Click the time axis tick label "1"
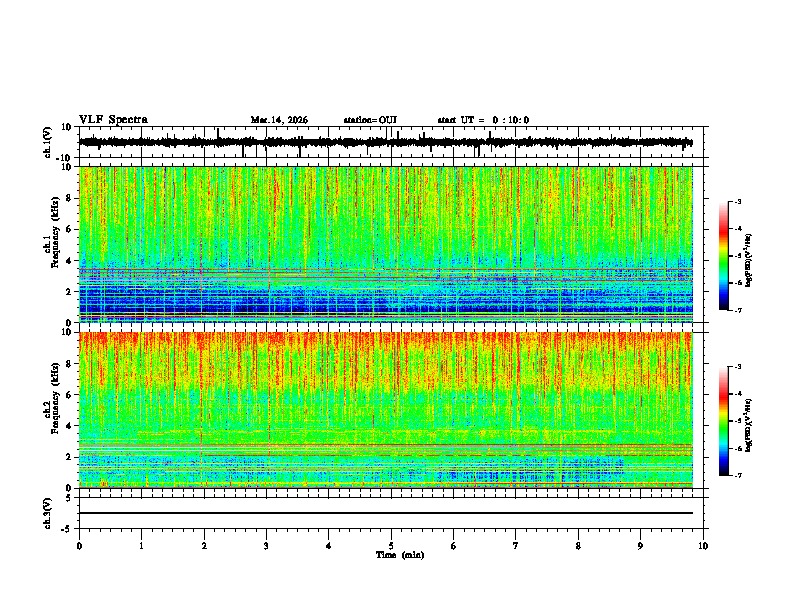 pos(142,546)
